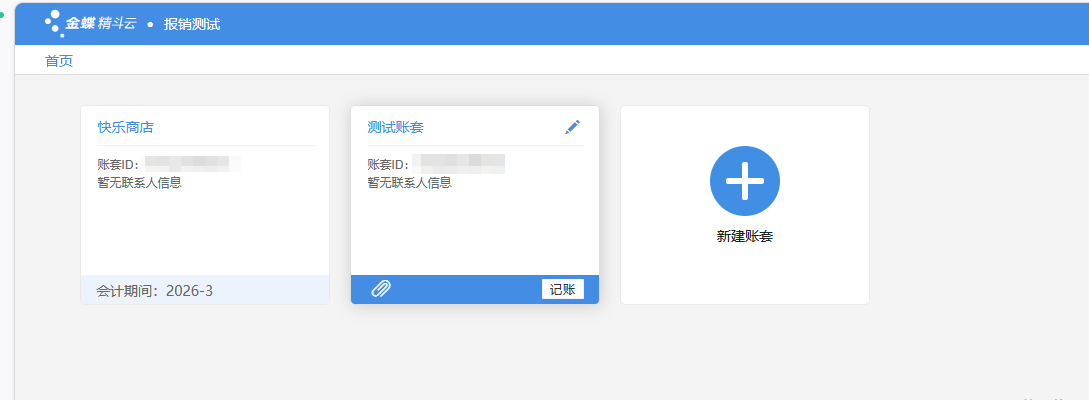
Task: Click the blurred ID value in 测试账套 card
Action: coord(461,163)
